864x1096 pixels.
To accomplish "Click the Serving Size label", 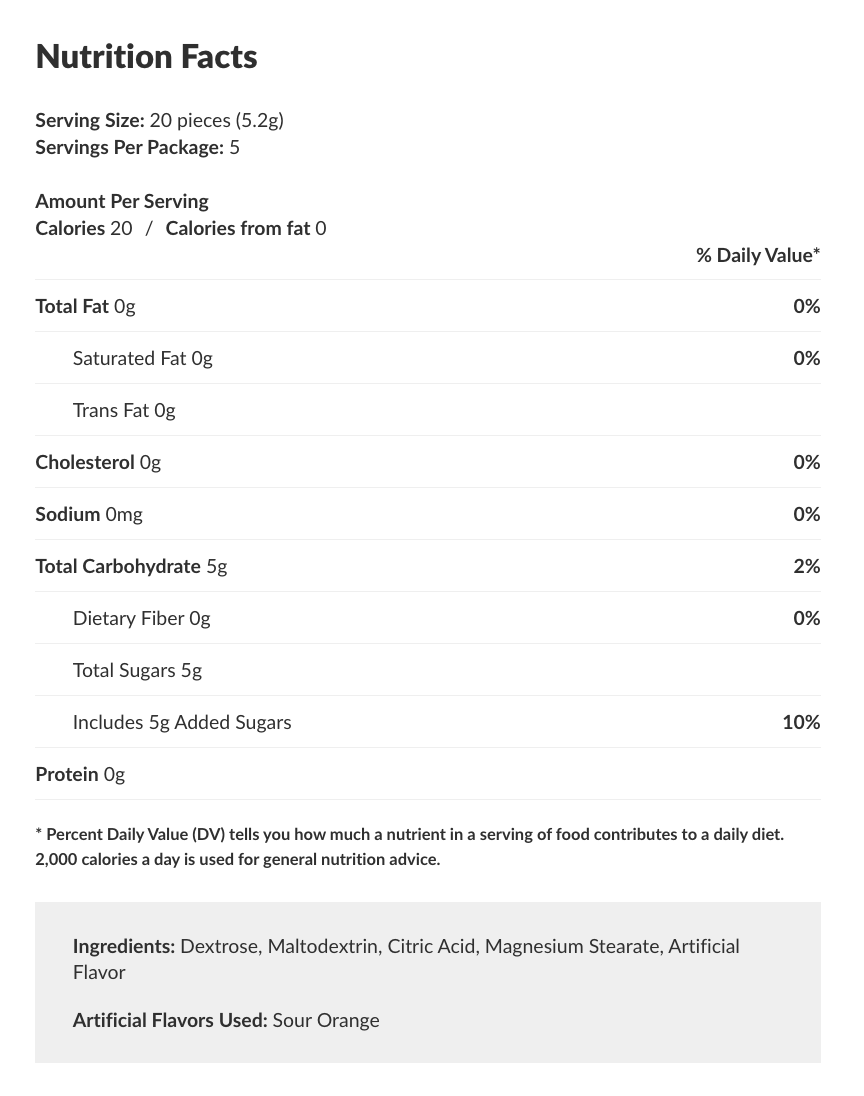I will 90,120.
